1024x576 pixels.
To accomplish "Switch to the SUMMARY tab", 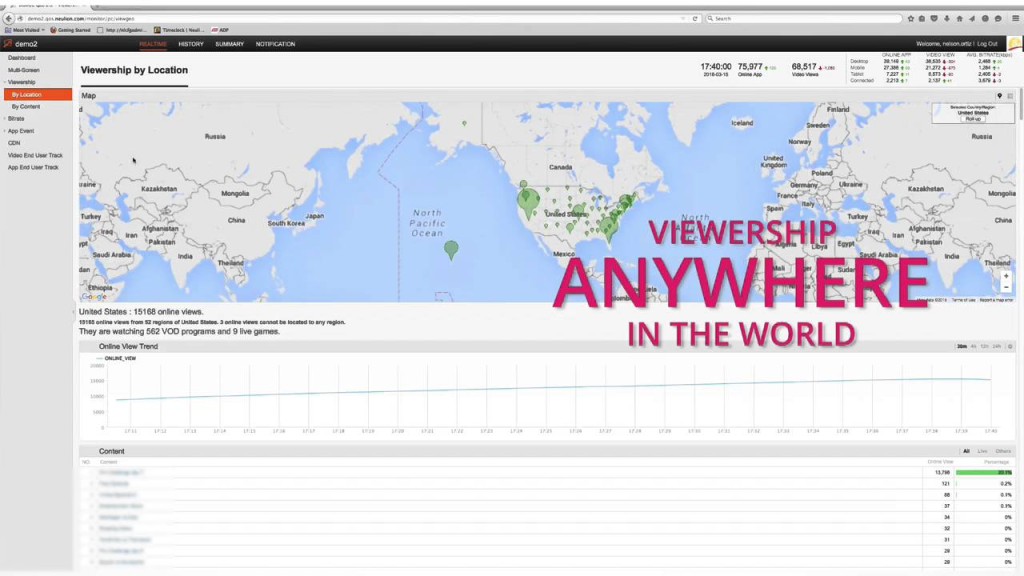I will (229, 43).
